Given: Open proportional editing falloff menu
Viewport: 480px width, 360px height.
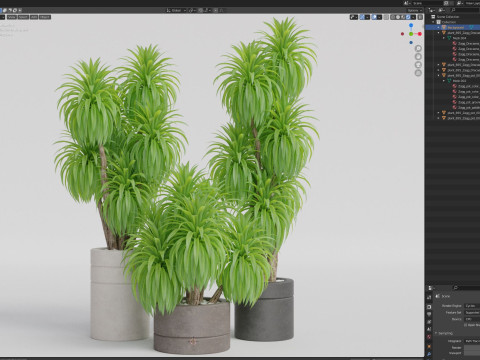Looking at the screenshot, I should pyautogui.click(x=221, y=10).
